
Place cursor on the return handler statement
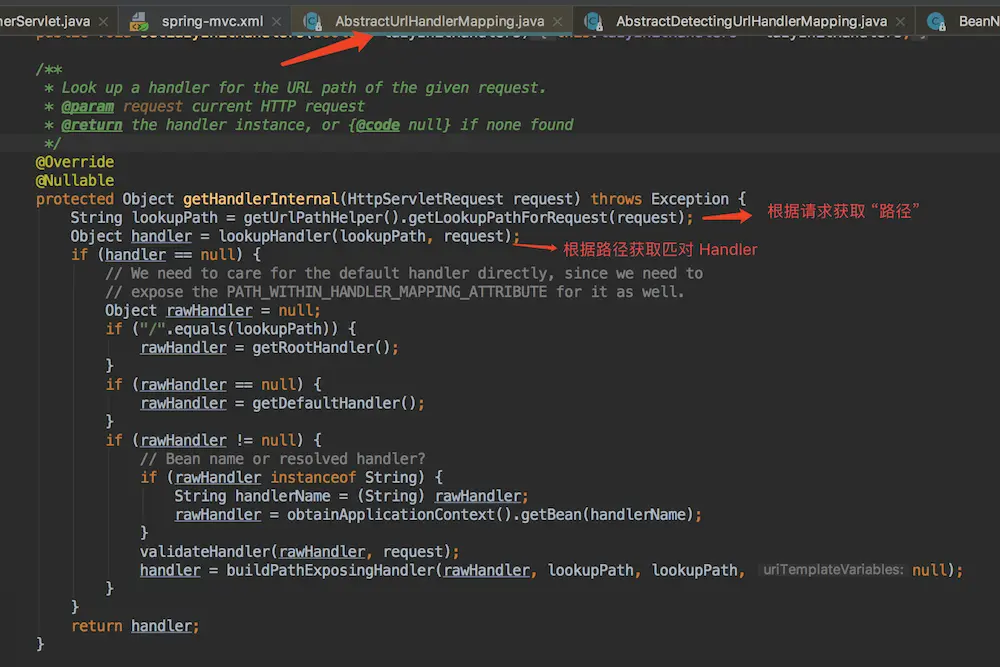(135, 626)
